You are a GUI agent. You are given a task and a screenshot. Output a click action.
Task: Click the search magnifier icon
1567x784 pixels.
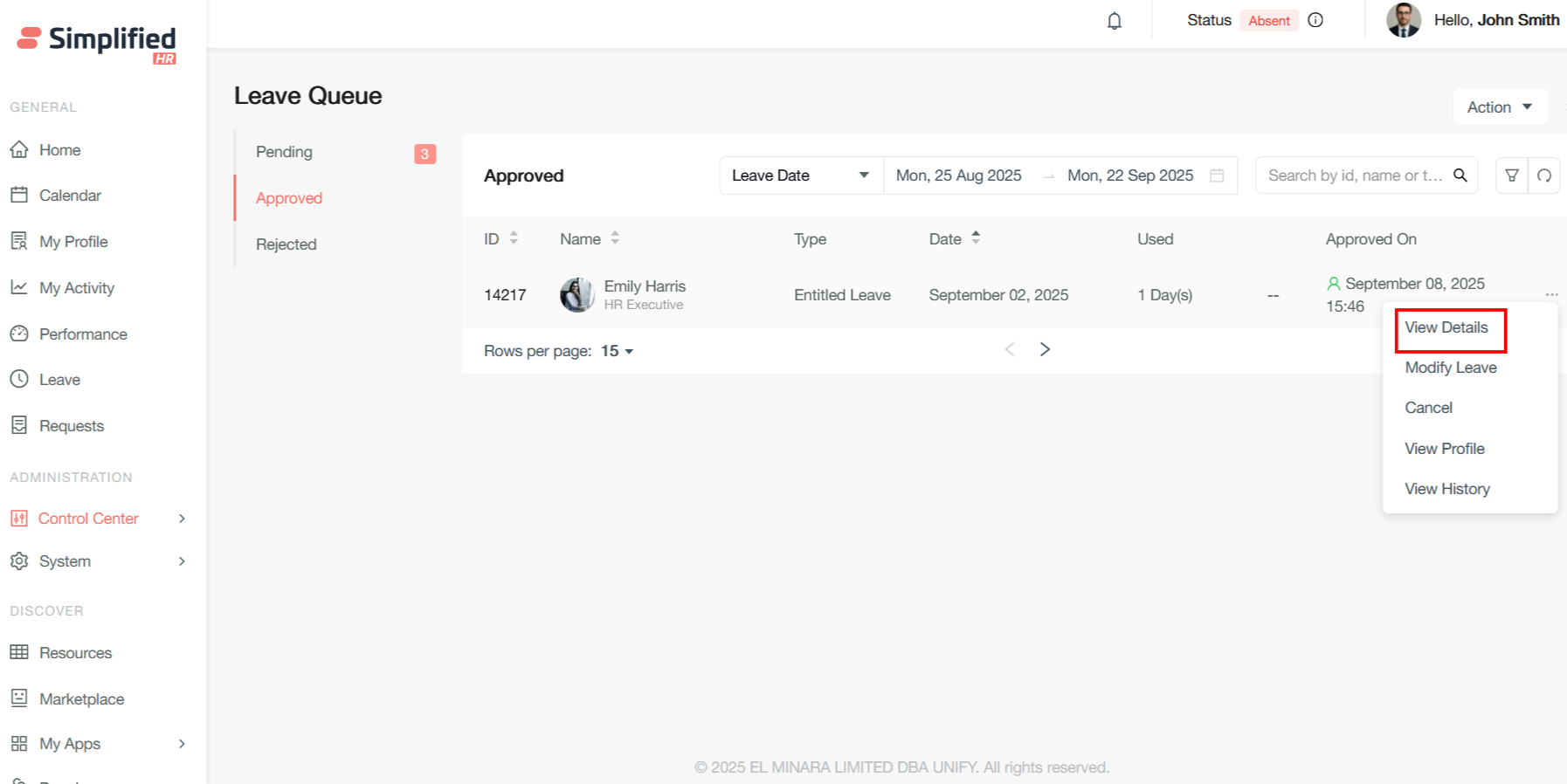pos(1460,175)
